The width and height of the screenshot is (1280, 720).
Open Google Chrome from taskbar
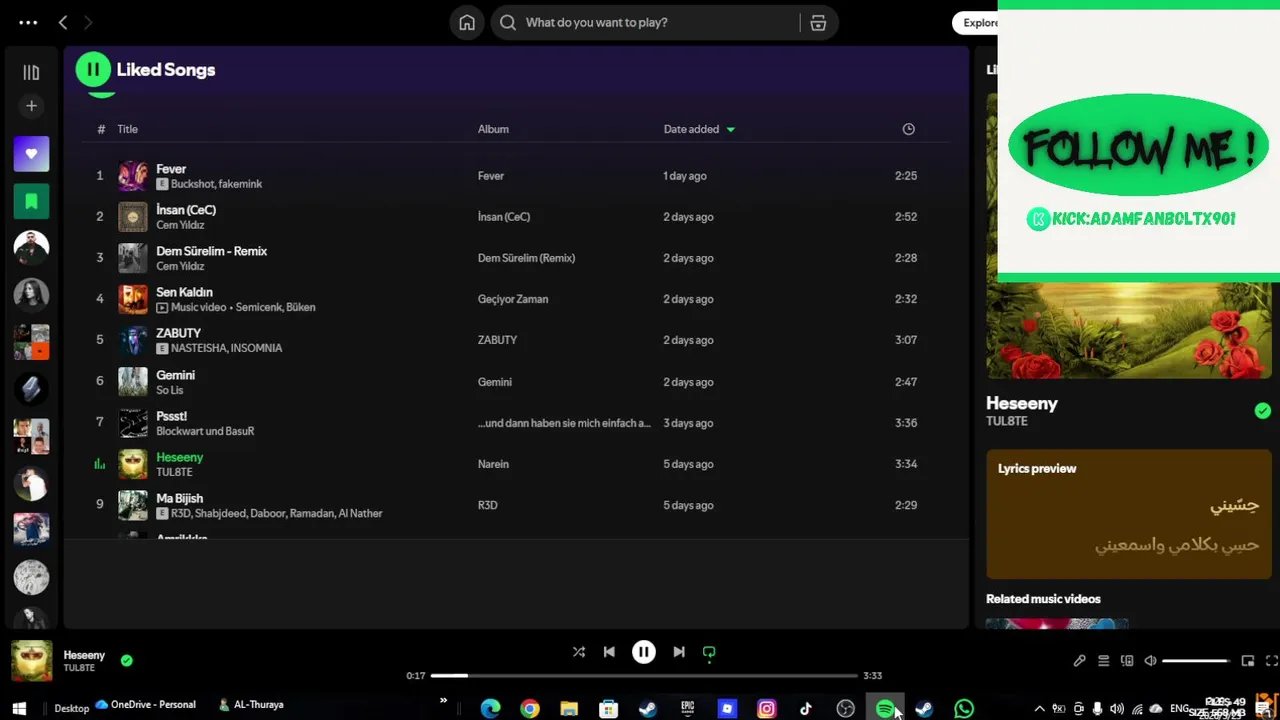(x=530, y=709)
